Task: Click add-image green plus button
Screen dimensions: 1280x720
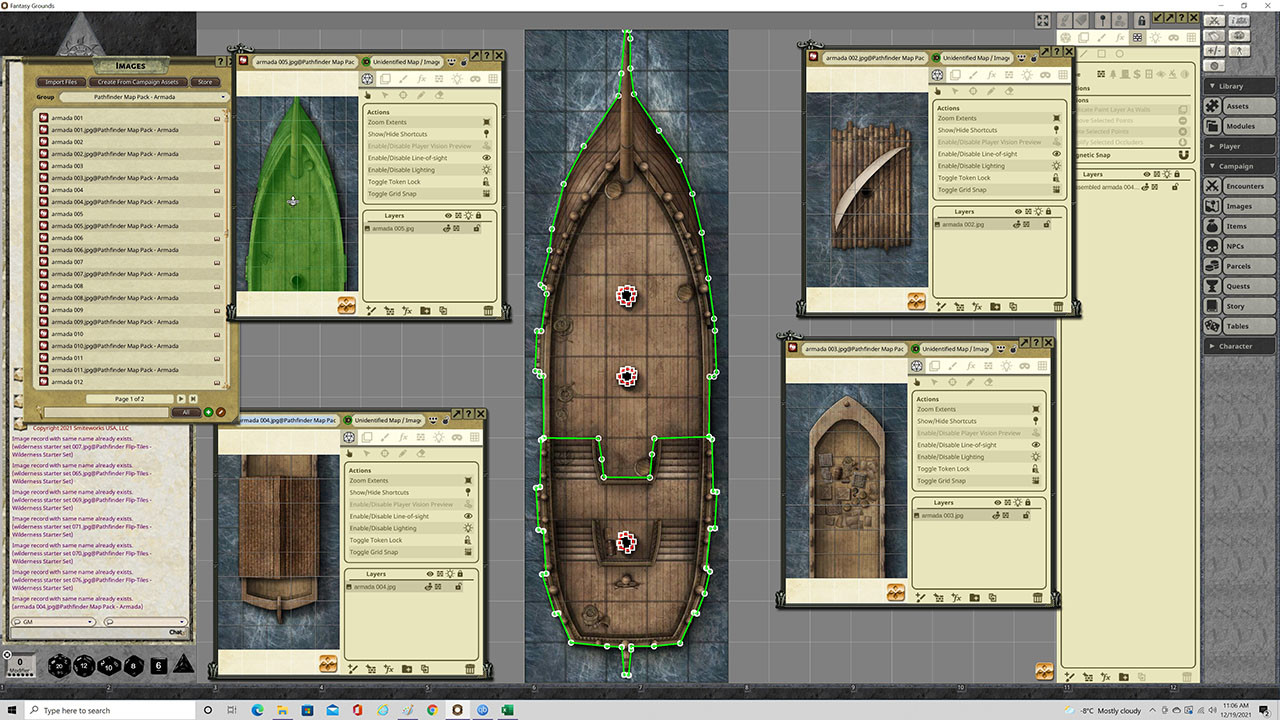Action: (x=208, y=412)
